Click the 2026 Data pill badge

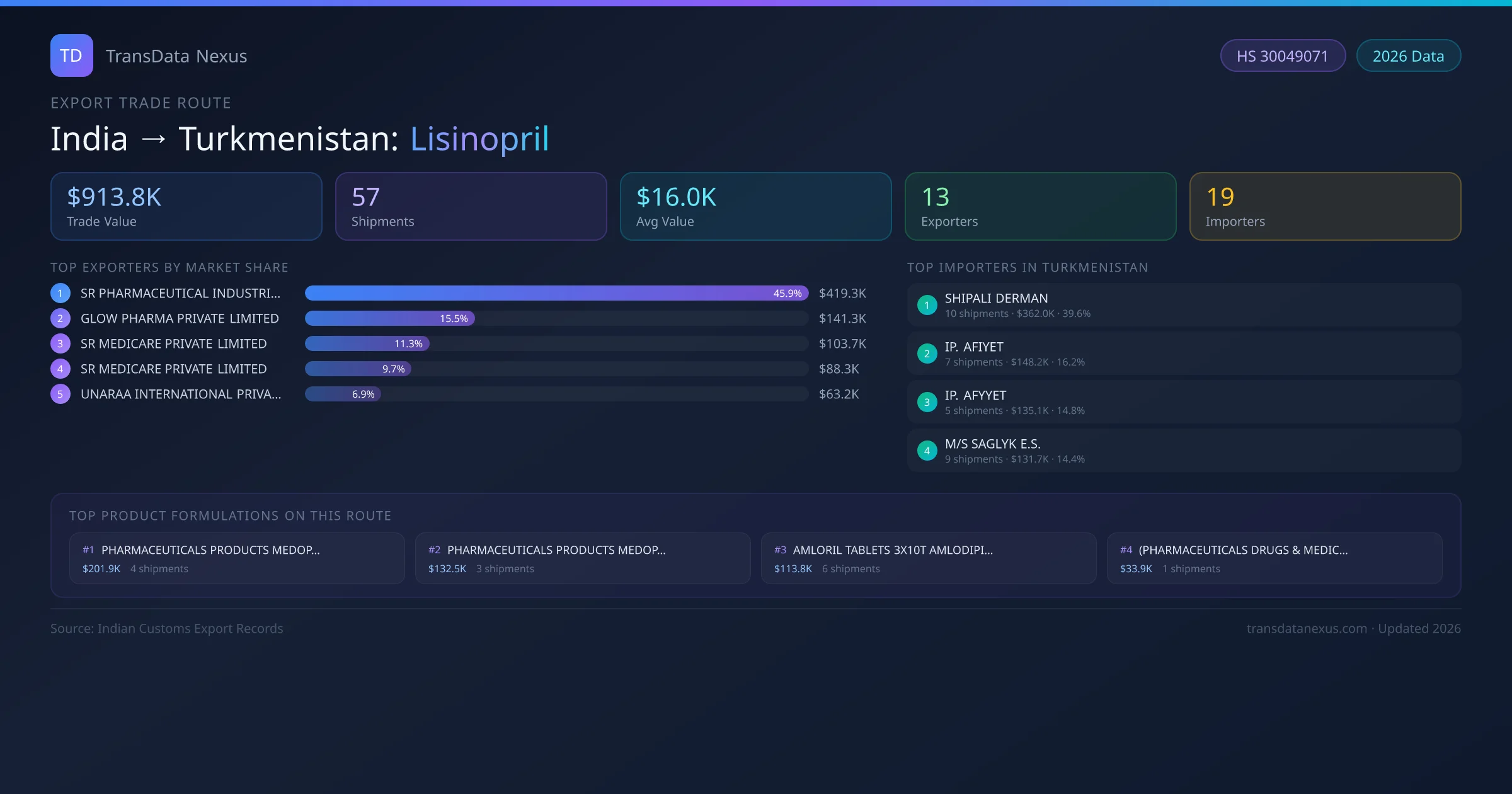coord(1408,56)
